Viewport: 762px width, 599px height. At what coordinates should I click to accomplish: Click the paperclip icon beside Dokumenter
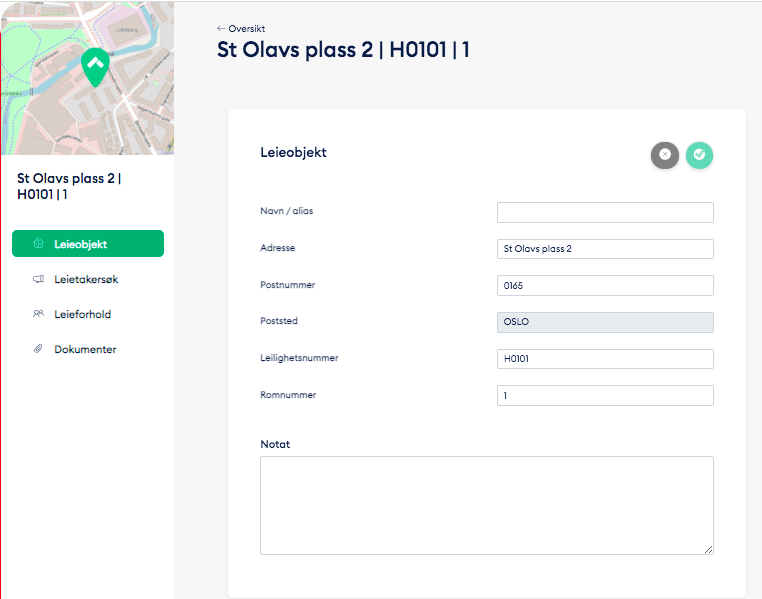pyautogui.click(x=38, y=349)
